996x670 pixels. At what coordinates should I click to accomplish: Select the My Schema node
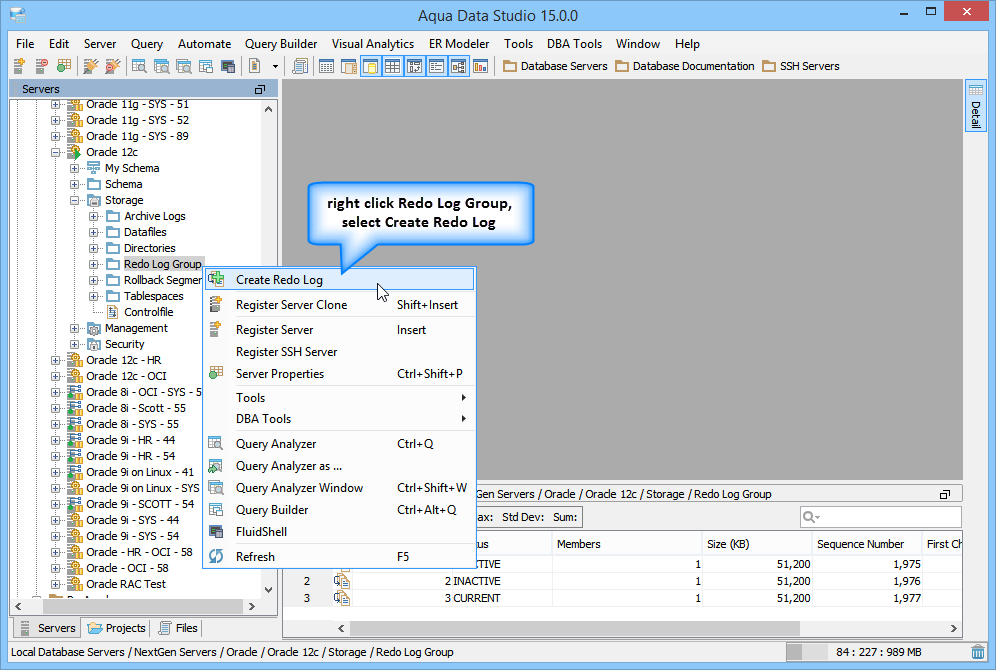click(x=132, y=168)
